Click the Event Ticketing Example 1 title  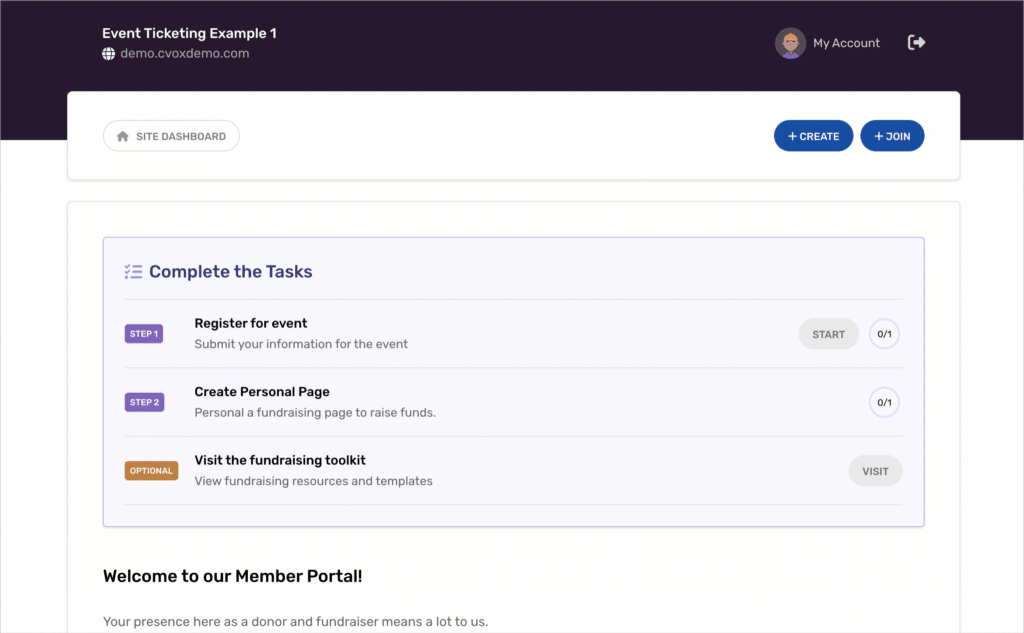(188, 33)
